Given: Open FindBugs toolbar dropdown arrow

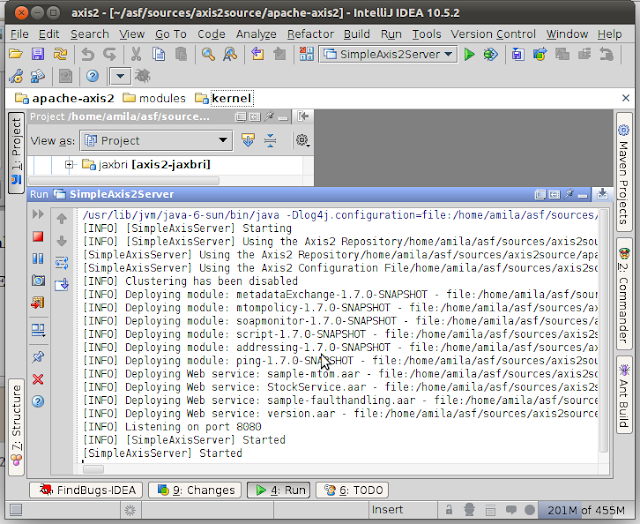Looking at the screenshot, I should coord(120,76).
